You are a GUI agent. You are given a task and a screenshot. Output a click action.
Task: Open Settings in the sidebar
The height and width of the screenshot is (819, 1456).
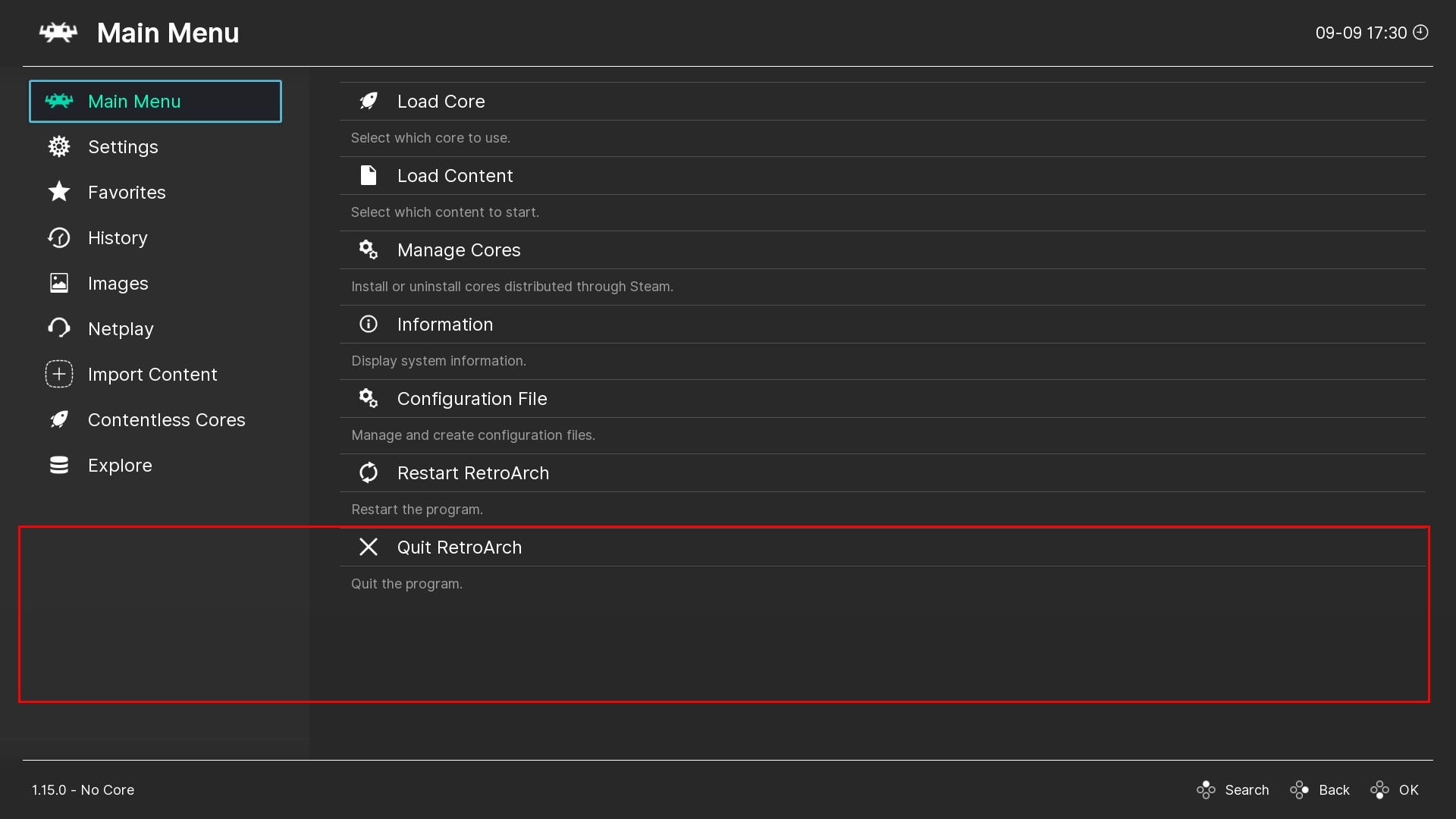point(123,146)
